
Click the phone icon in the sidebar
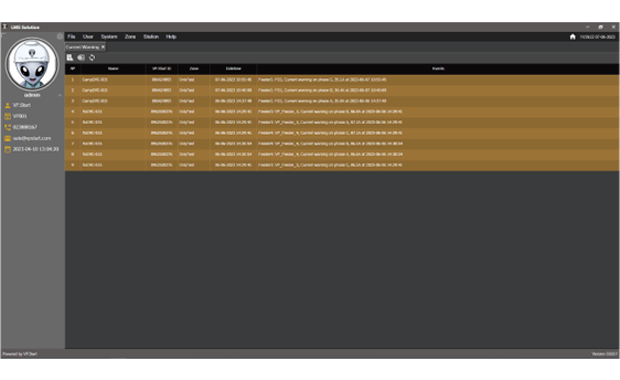click(8, 127)
